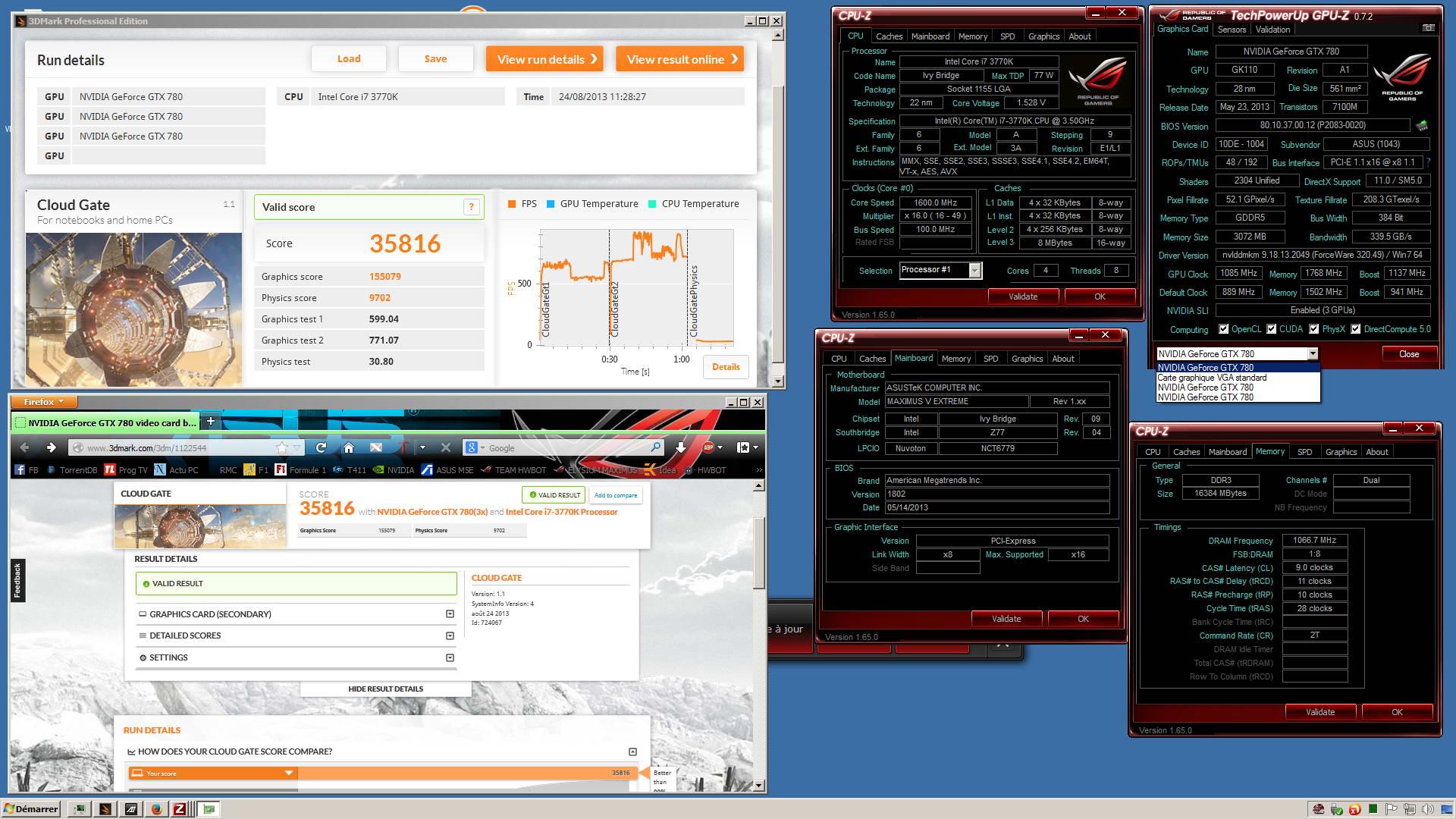Open the Prog TV bookmark

pos(126,470)
